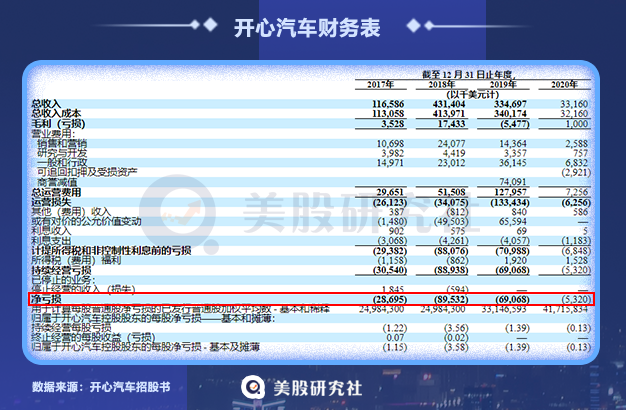Click the value 413,971 in 总收入成本 row
This screenshot has height=410, width=626.
(449, 113)
